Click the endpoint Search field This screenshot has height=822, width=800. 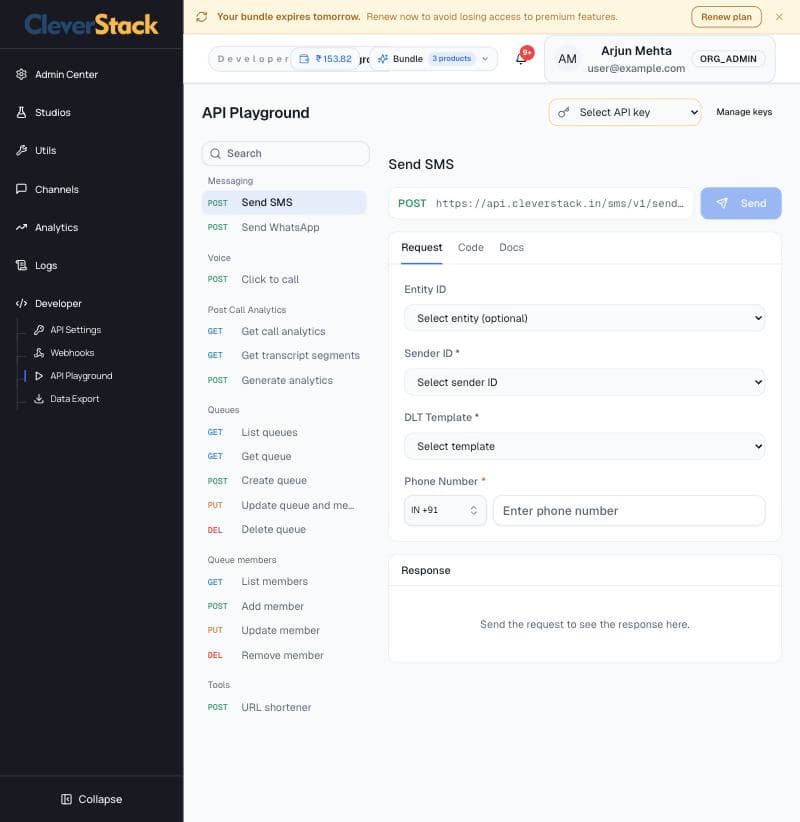[286, 154]
